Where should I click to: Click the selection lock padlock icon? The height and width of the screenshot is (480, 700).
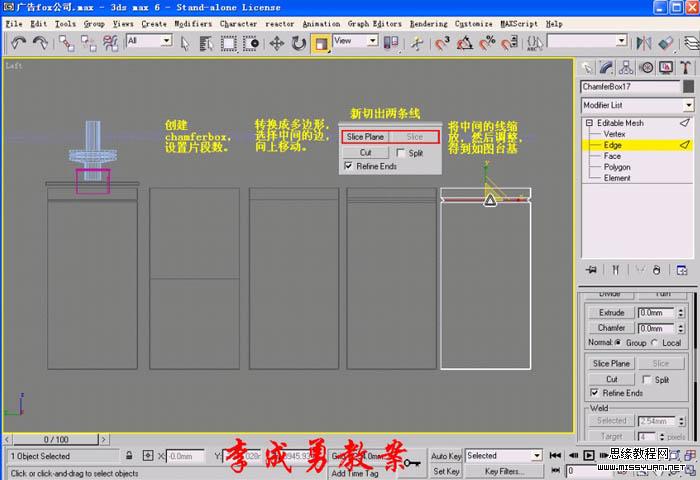pyautogui.click(x=131, y=456)
